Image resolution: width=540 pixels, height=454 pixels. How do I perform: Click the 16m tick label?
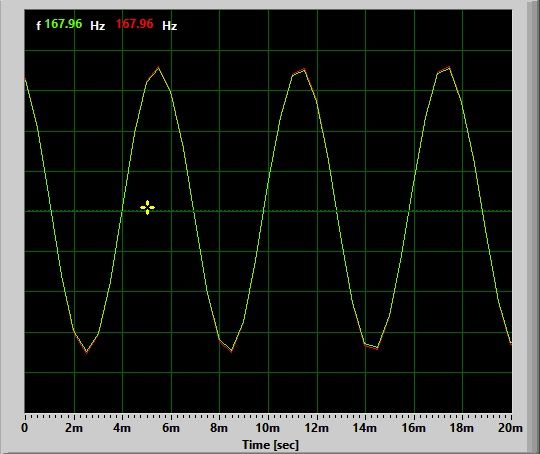[x=414, y=428]
